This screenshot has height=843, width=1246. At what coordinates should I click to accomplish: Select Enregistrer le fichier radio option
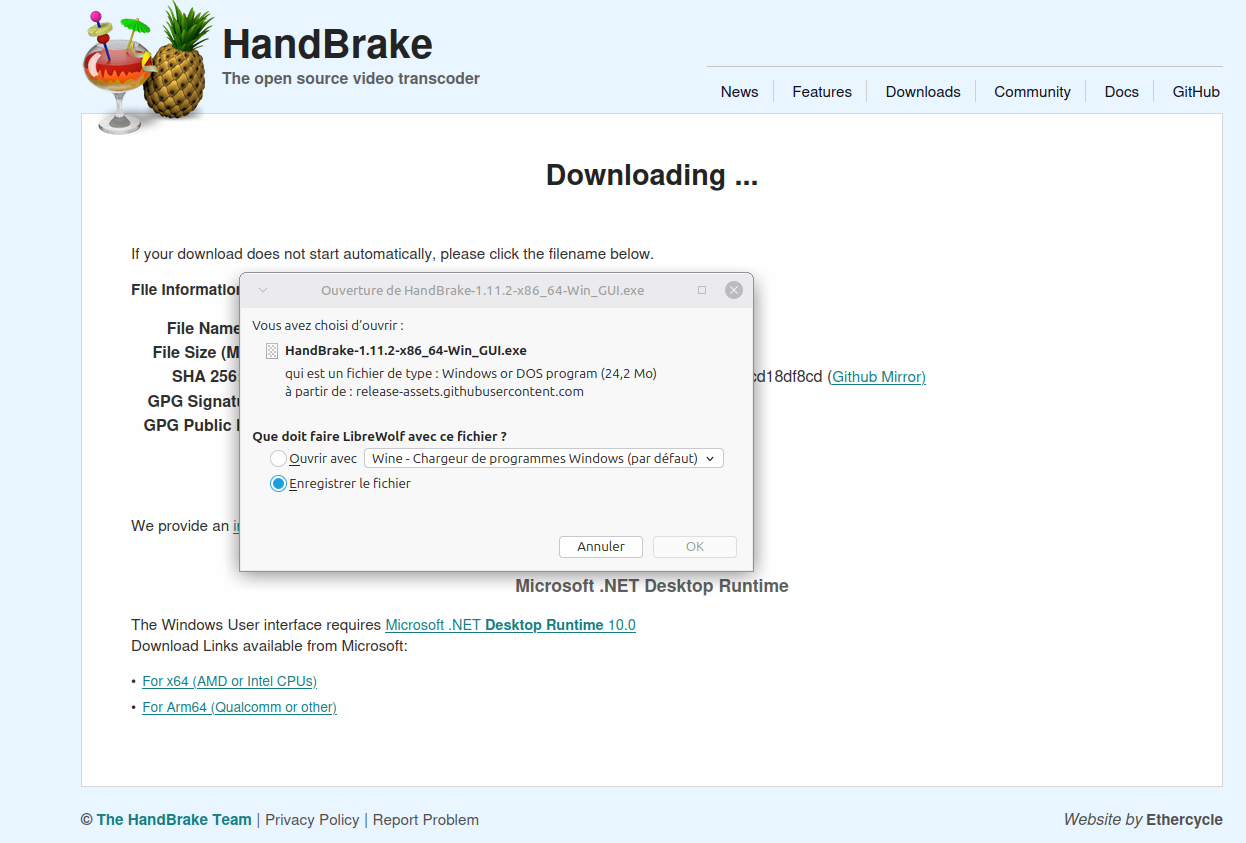(278, 483)
